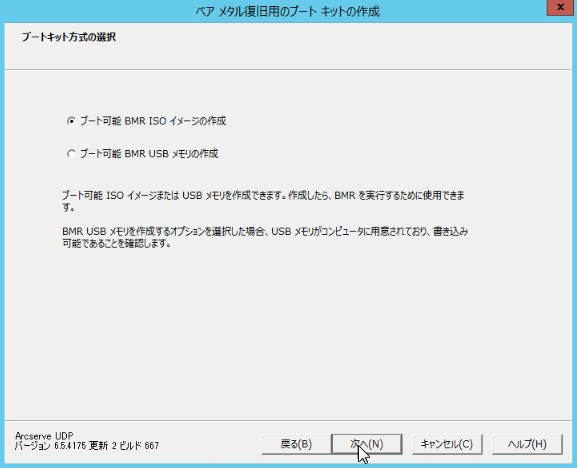Open help with the ヘルプ(H) button
Viewport: 577px width, 468px height.
coord(527,444)
